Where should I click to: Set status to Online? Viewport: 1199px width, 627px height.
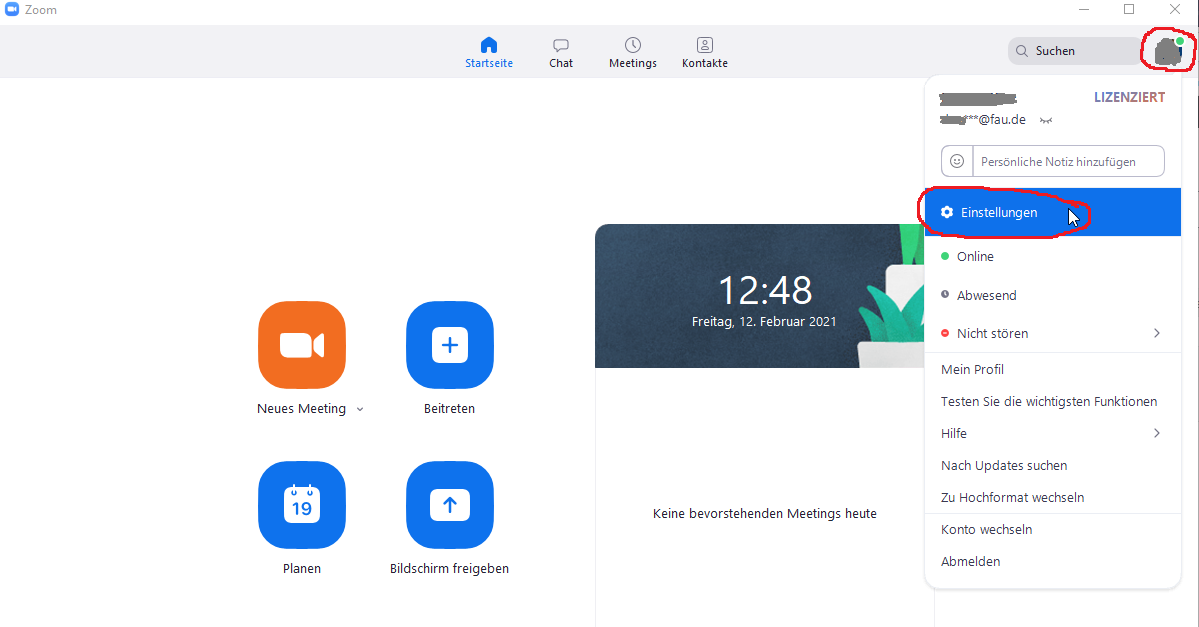click(x=974, y=257)
